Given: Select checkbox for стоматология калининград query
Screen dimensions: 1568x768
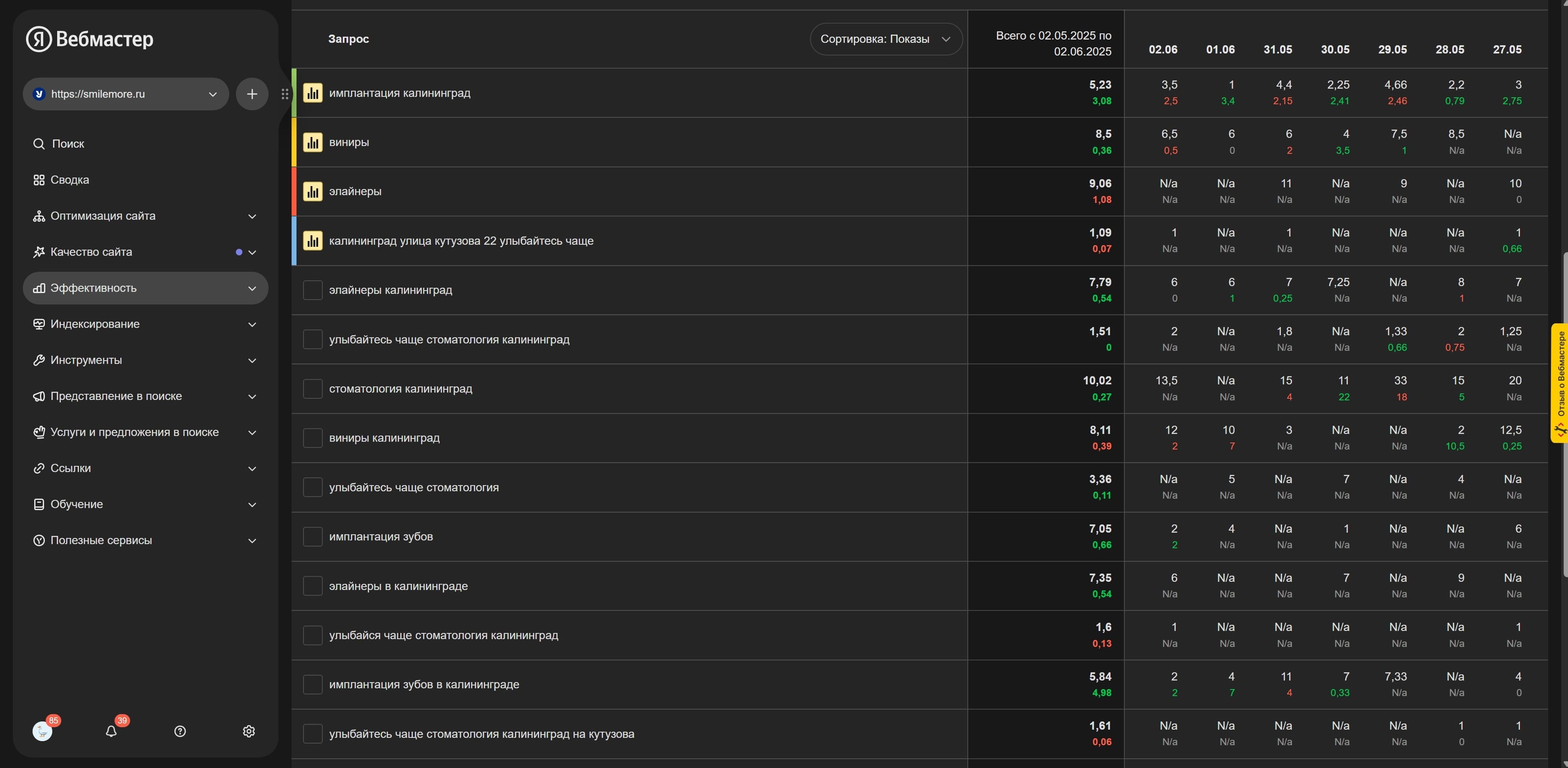Looking at the screenshot, I should 312,388.
